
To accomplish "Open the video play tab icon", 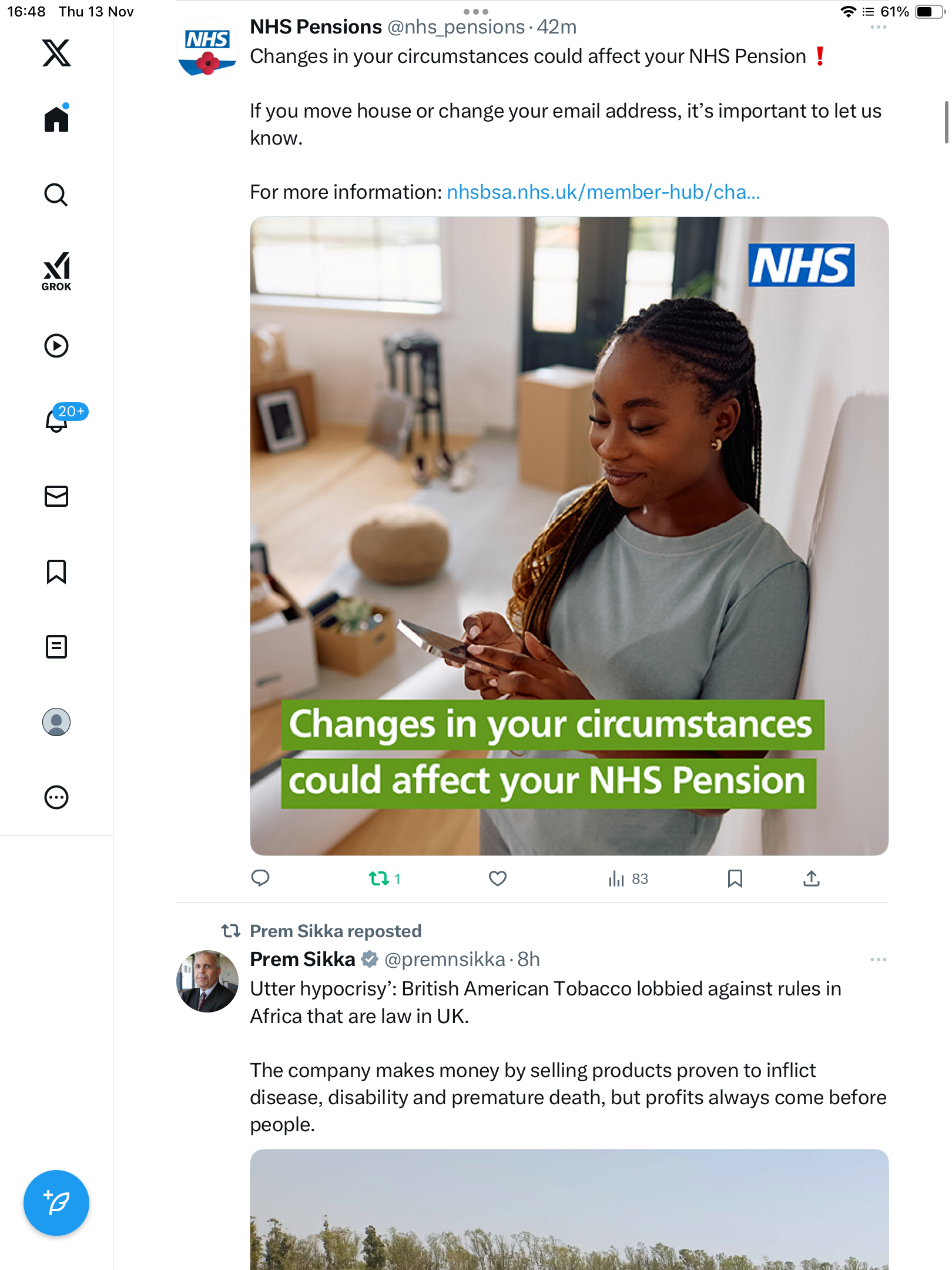I will click(56, 346).
